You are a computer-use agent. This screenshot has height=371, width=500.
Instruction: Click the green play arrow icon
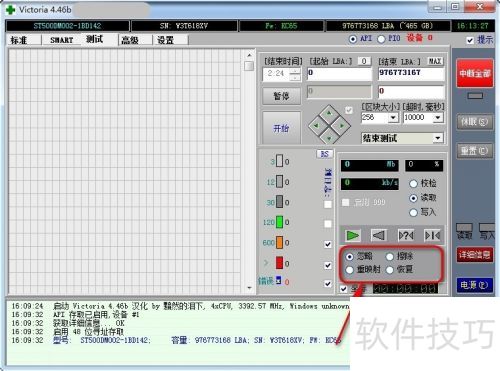[352, 236]
